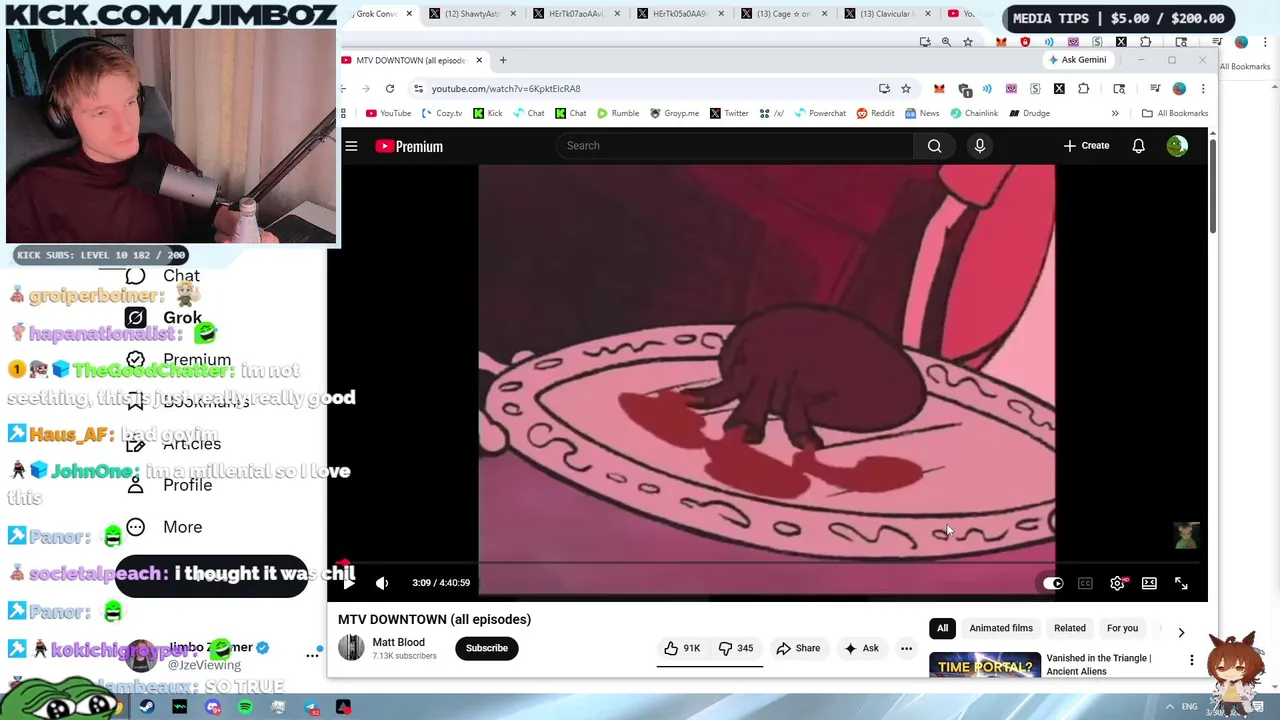Play the video with the play button

[x=348, y=583]
